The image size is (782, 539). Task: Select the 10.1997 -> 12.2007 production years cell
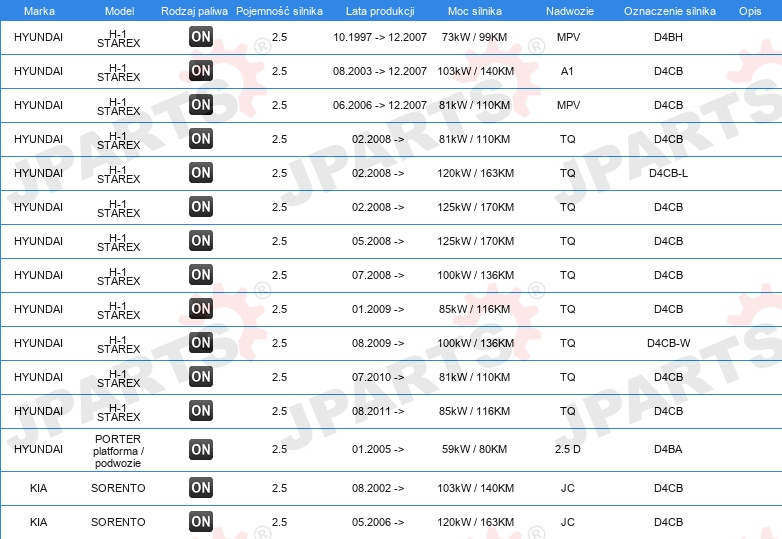[380, 37]
